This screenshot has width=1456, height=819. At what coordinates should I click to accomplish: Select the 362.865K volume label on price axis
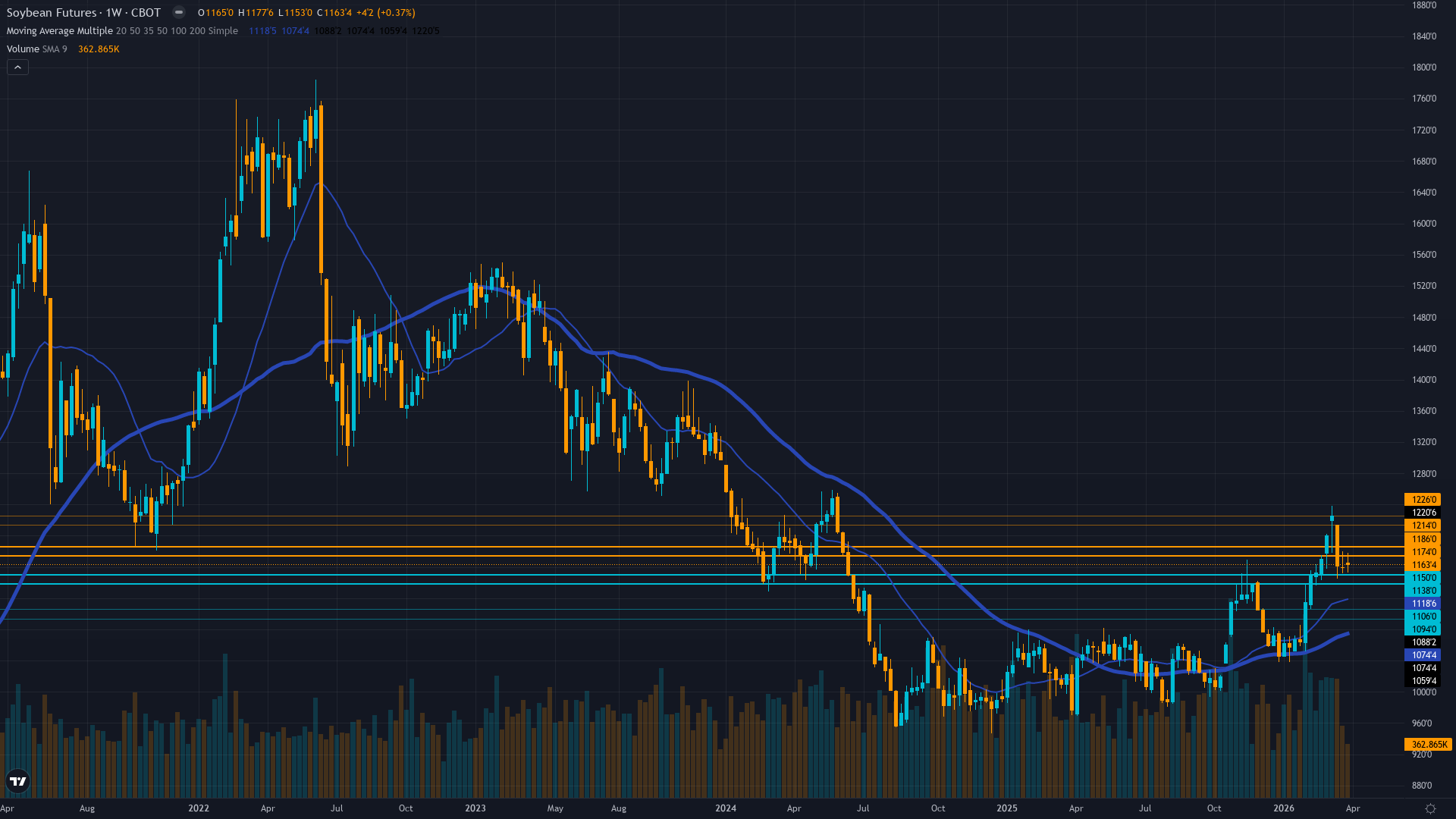pos(1429,745)
